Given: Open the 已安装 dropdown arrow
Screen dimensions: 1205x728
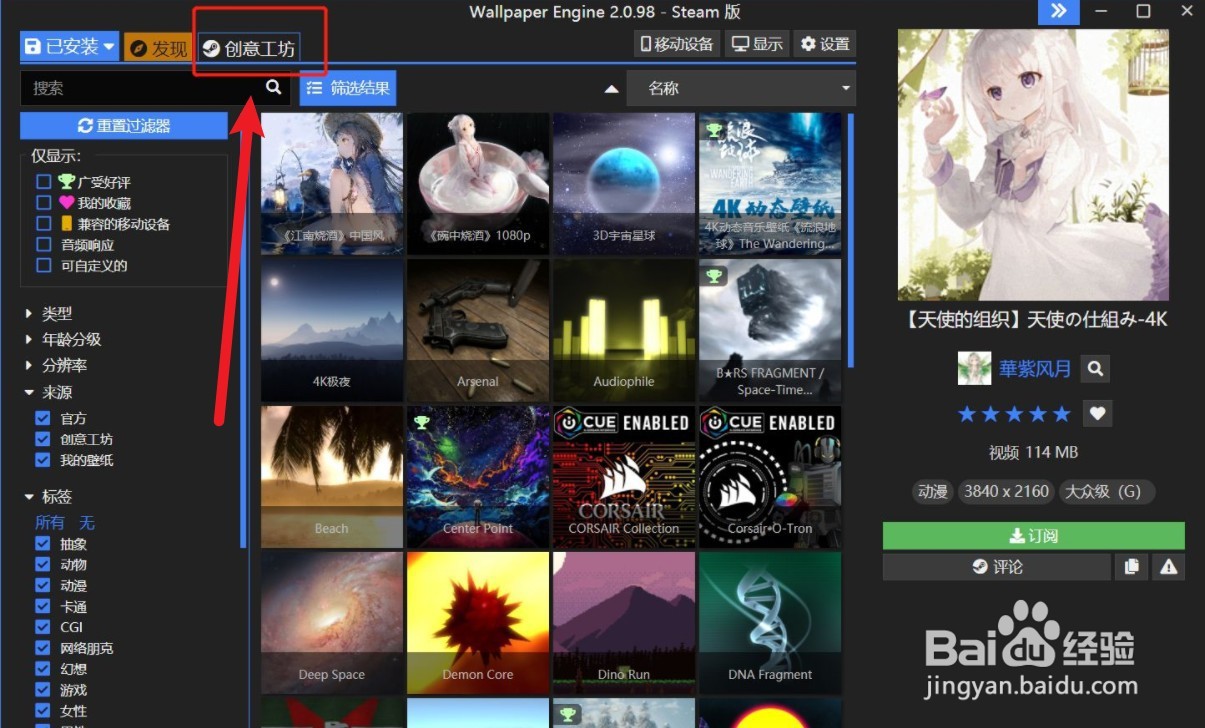Looking at the screenshot, I should pyautogui.click(x=109, y=47).
